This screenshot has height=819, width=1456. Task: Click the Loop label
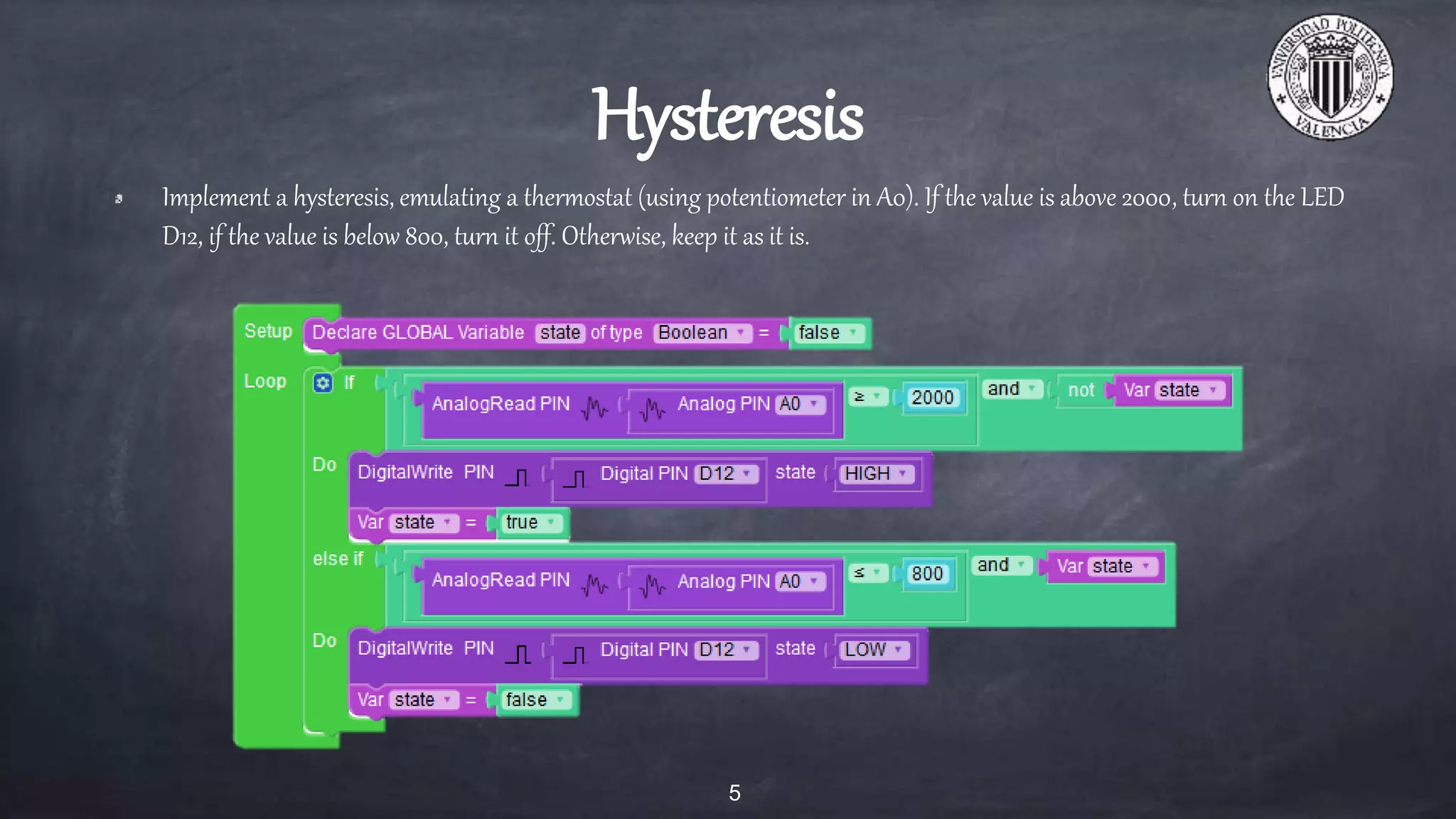[265, 382]
